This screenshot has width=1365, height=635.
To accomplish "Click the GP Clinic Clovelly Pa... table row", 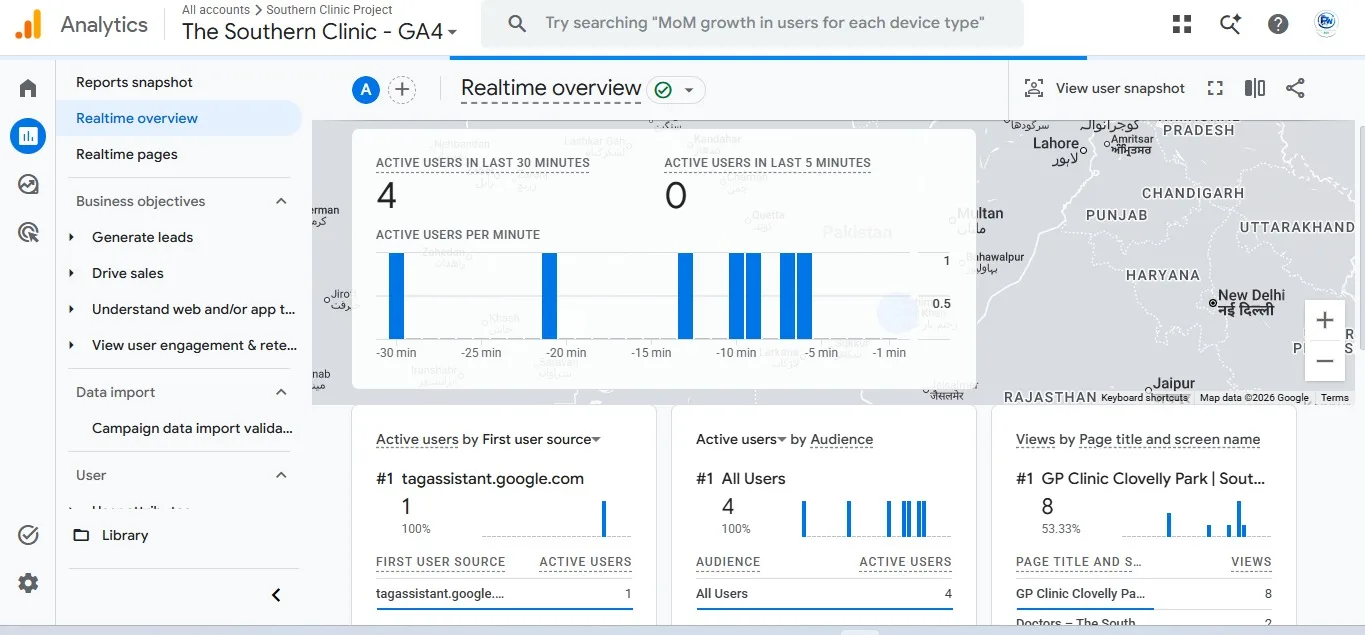I will tap(1144, 594).
